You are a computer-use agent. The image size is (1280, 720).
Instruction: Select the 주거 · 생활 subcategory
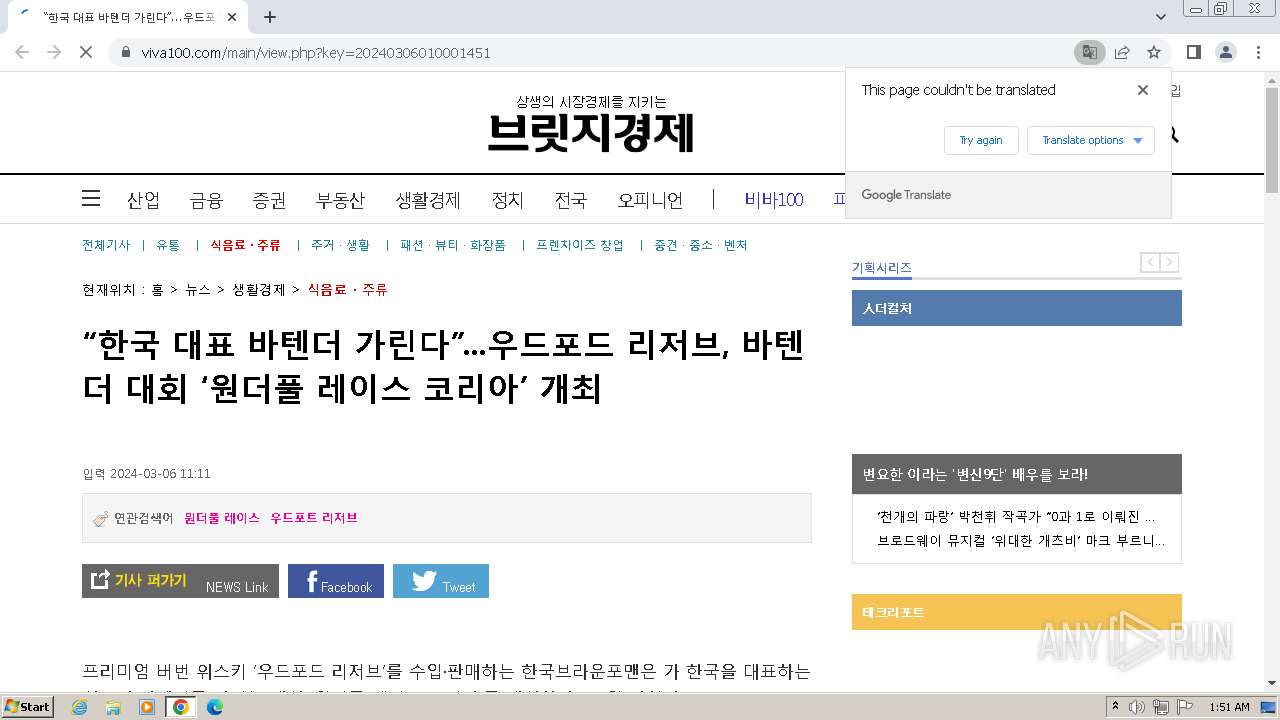[340, 245]
